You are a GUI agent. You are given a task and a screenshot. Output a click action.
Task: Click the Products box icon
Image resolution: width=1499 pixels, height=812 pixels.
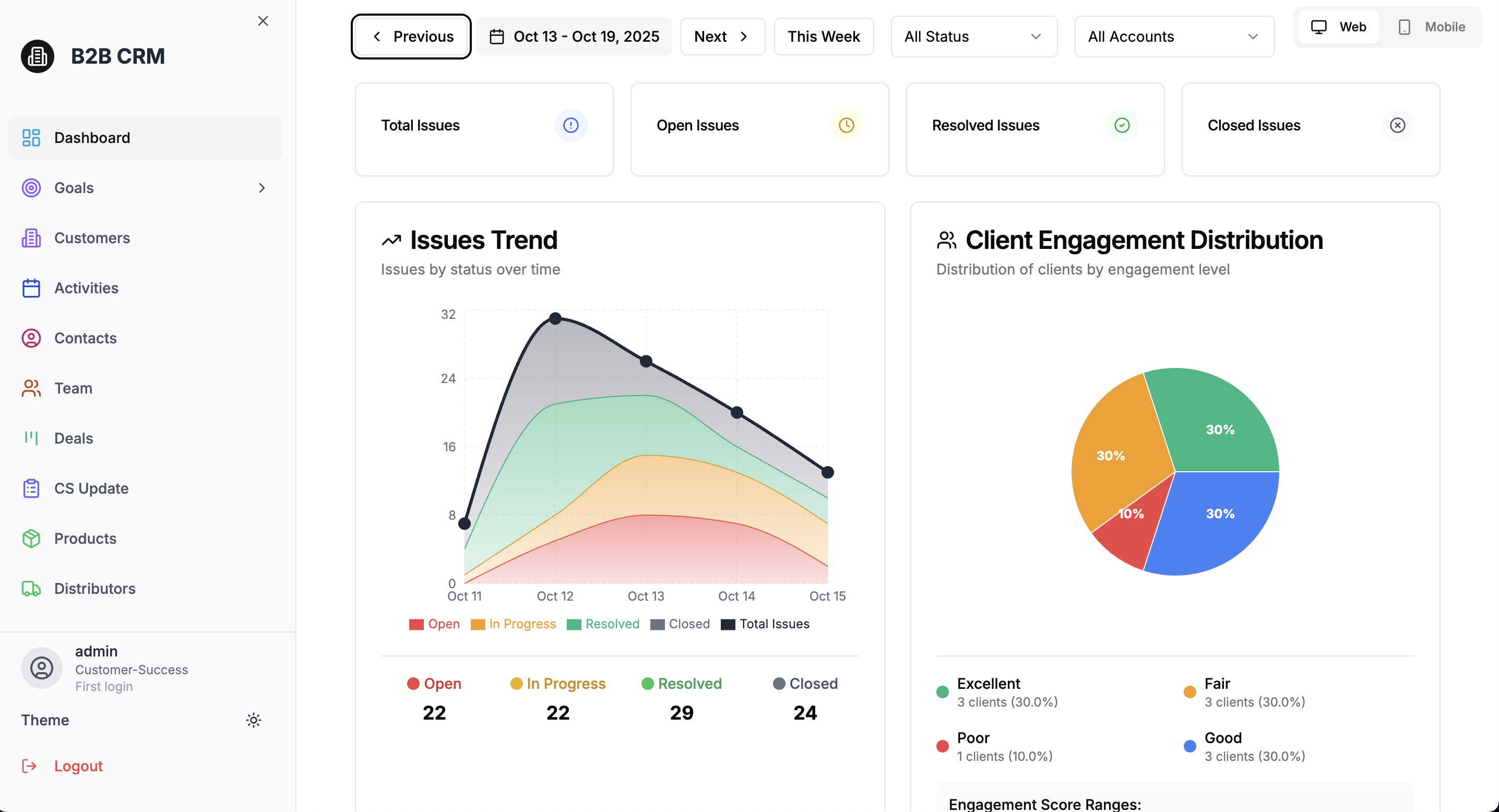coord(31,539)
